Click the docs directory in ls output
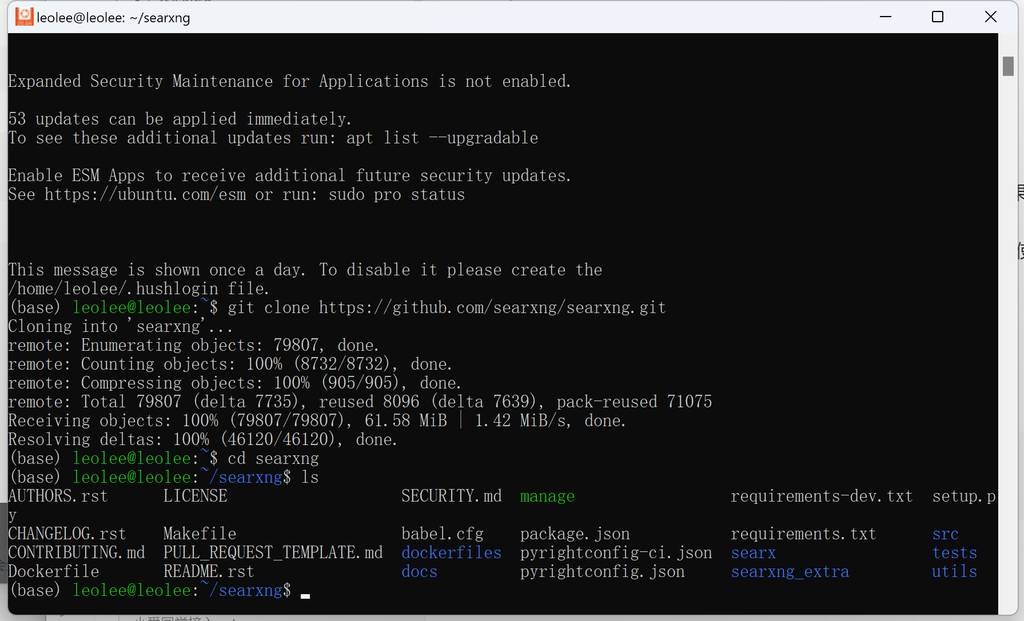1024x621 pixels. [419, 572]
